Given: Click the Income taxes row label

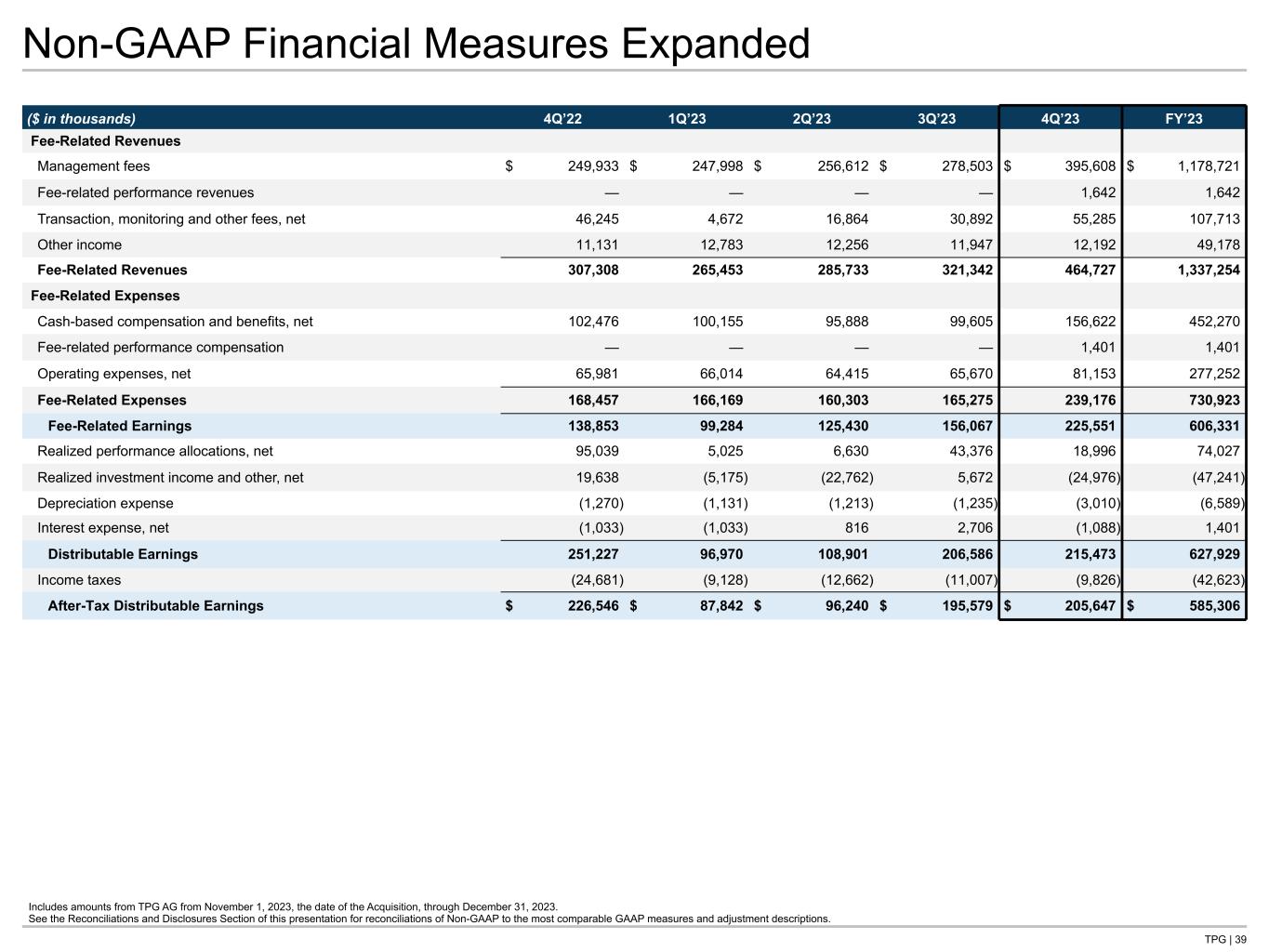Looking at the screenshot, I should 79,580.
